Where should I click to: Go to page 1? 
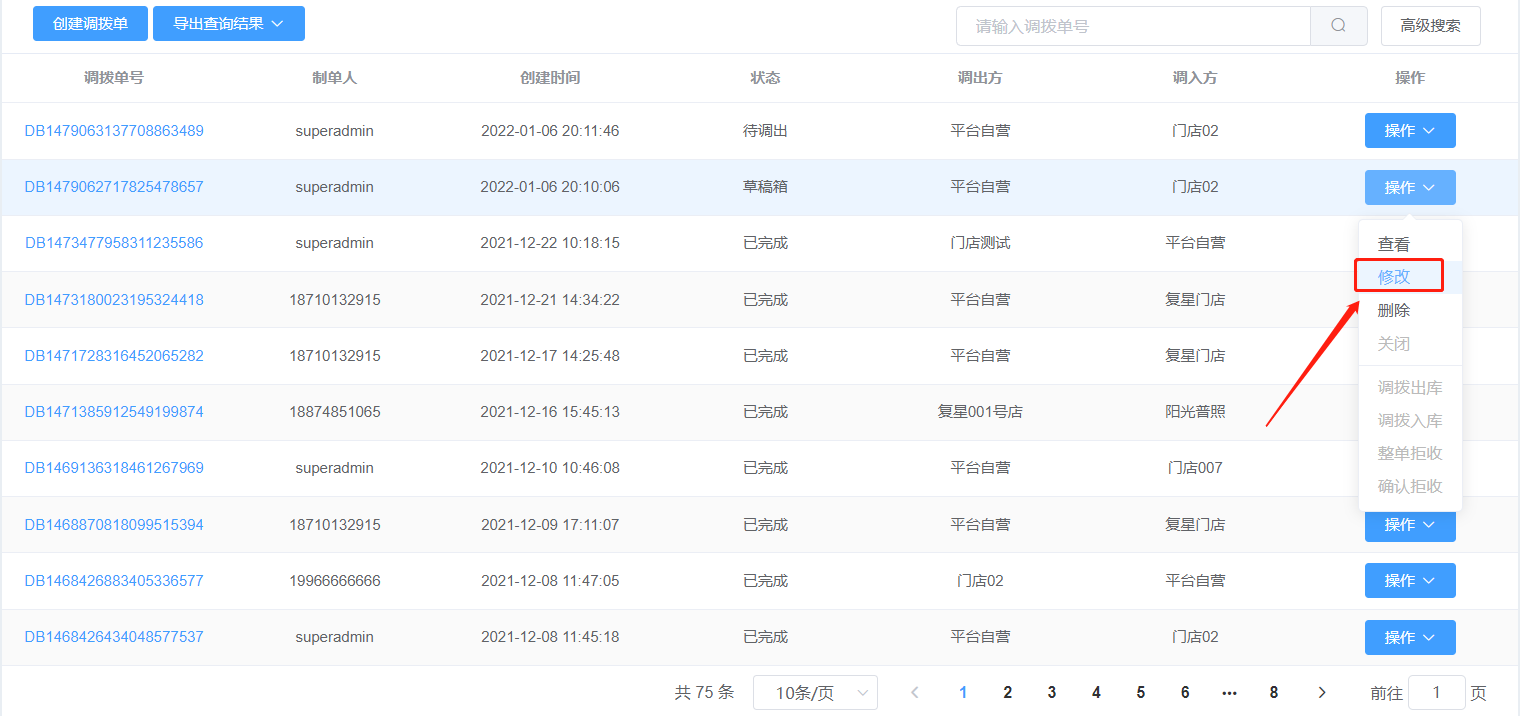pyautogui.click(x=963, y=693)
